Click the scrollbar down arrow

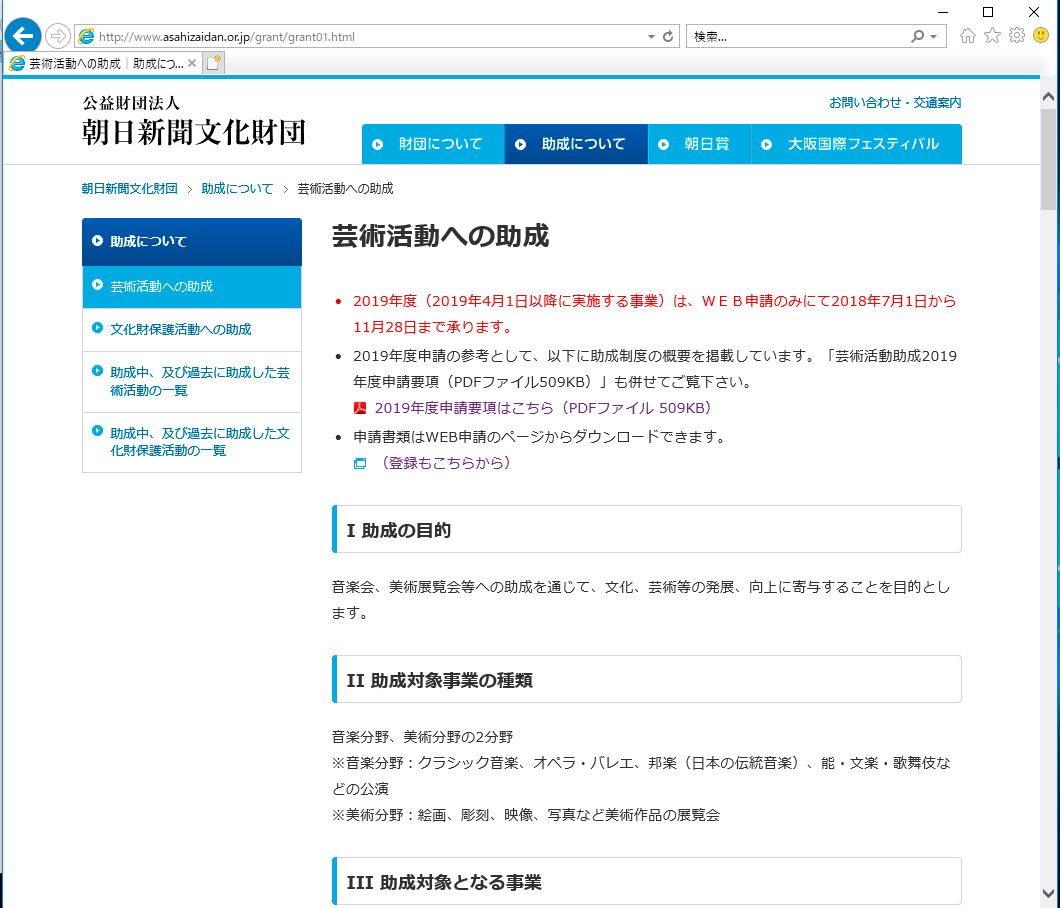coord(1049,893)
